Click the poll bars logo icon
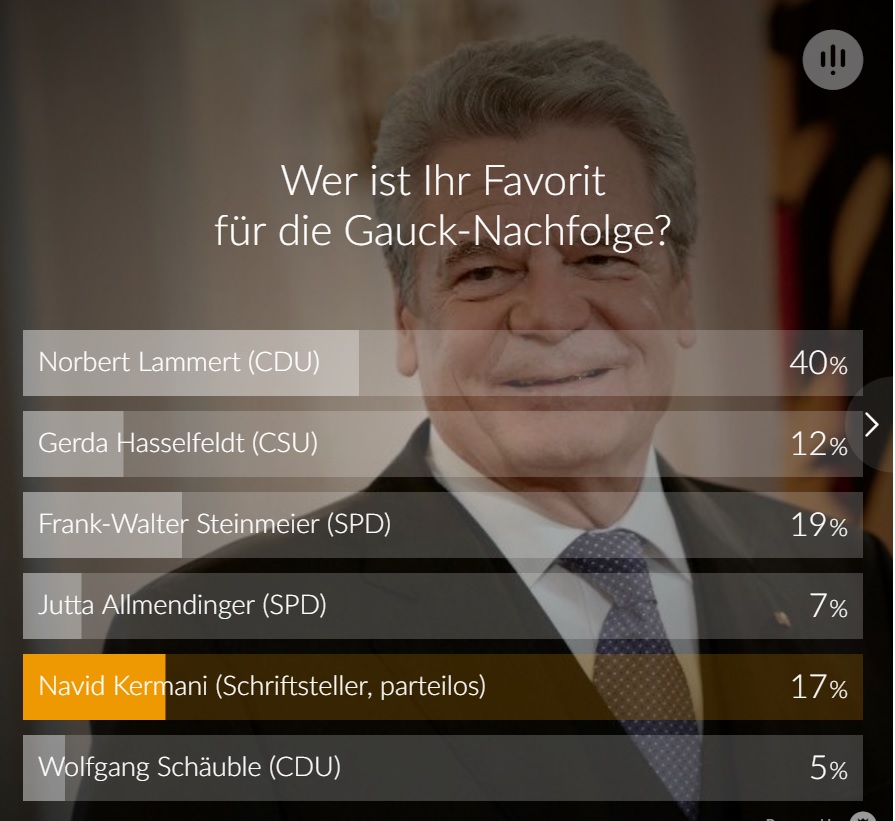The width and height of the screenshot is (895, 821). coord(832,60)
